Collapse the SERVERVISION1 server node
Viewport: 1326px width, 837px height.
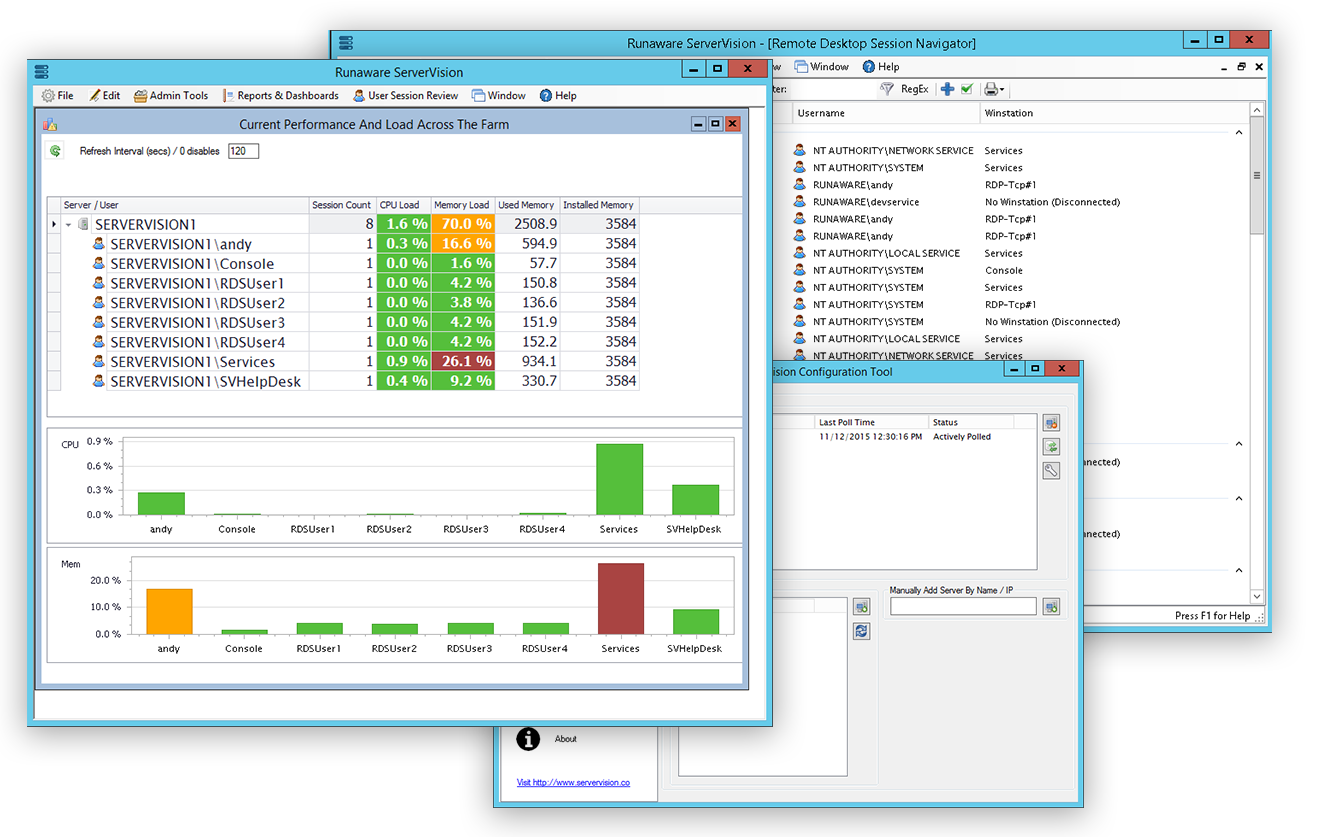coord(69,225)
